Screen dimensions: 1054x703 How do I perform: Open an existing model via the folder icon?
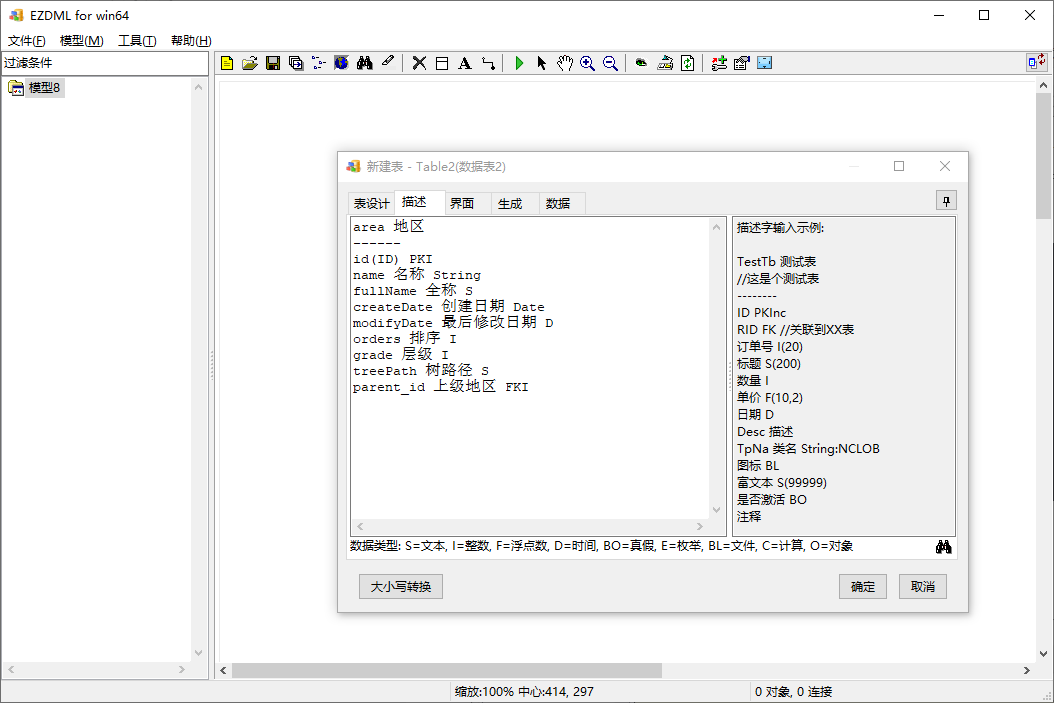pos(250,62)
